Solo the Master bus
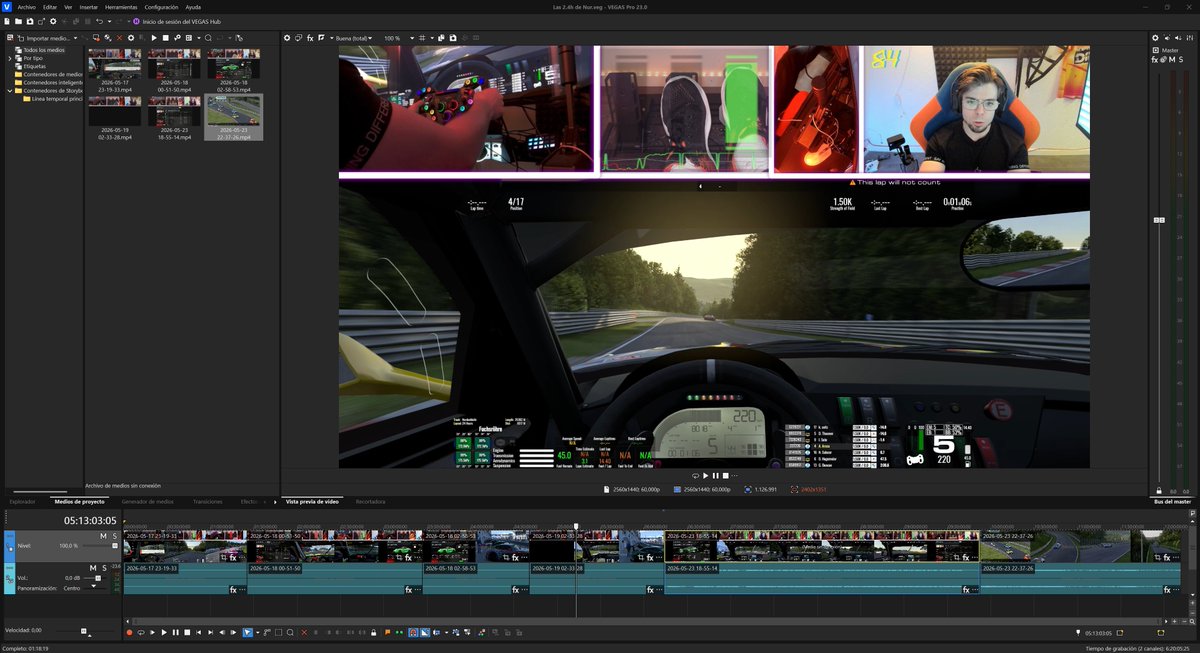Viewport: 1200px width, 653px height. [1181, 59]
